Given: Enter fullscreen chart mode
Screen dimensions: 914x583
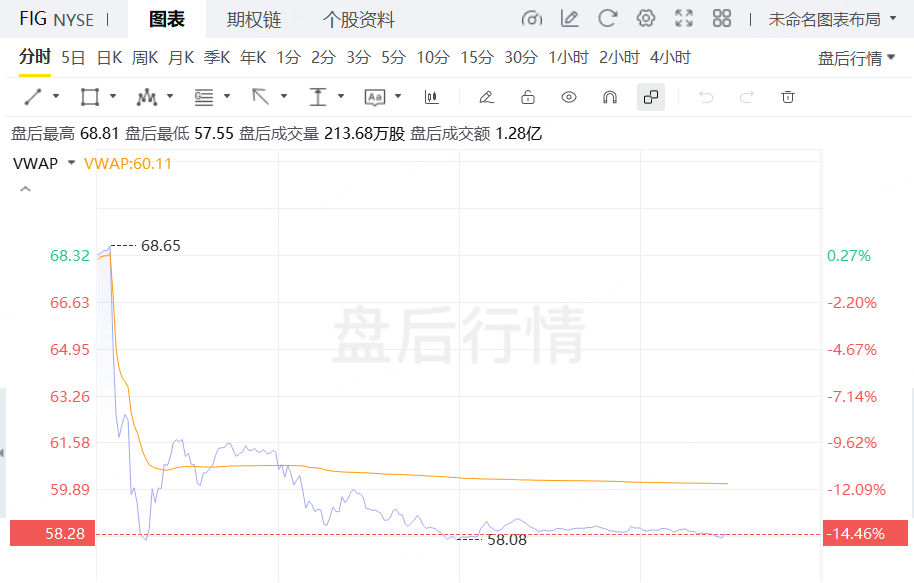Looking at the screenshot, I should point(684,19).
